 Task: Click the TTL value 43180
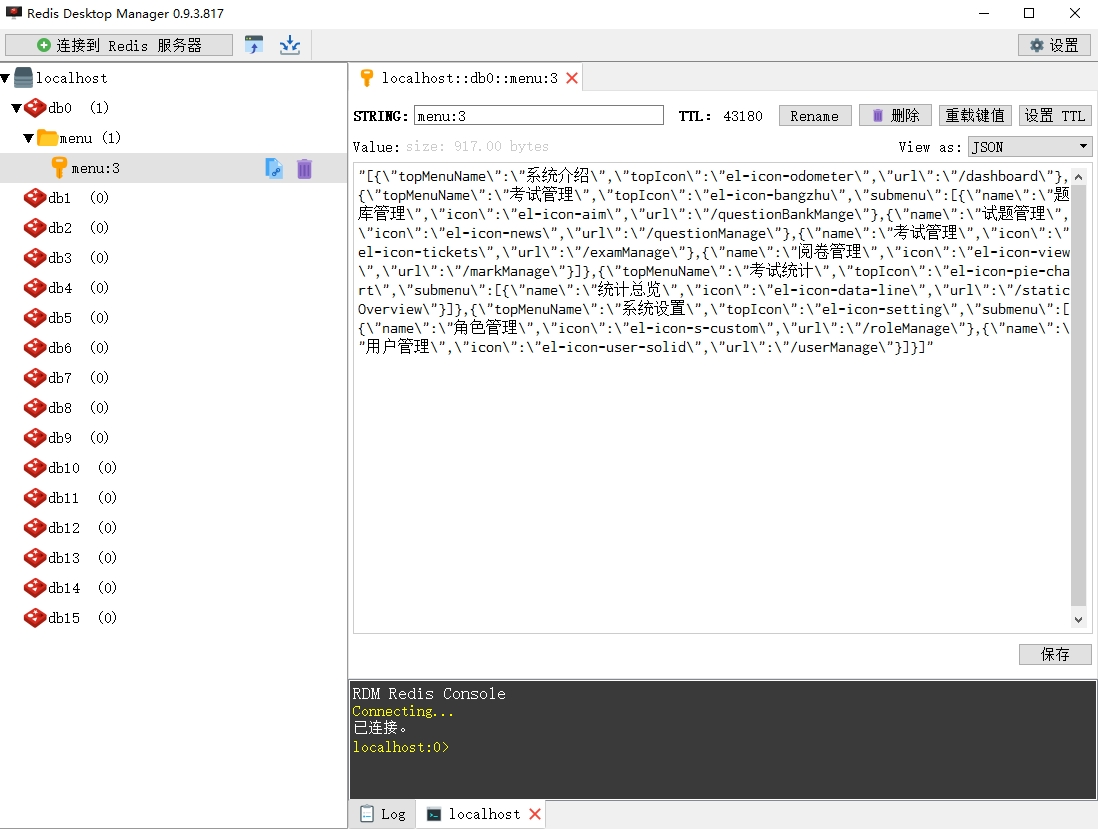click(x=742, y=116)
